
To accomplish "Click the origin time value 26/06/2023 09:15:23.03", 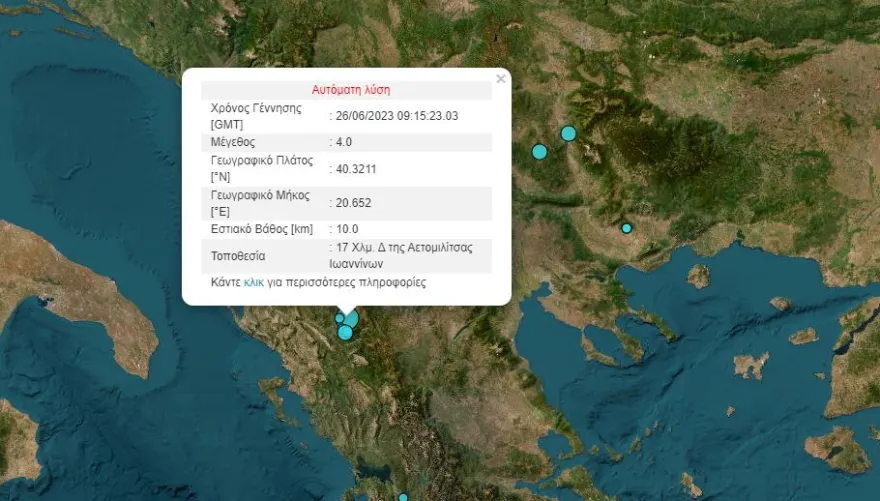I will (397, 116).
